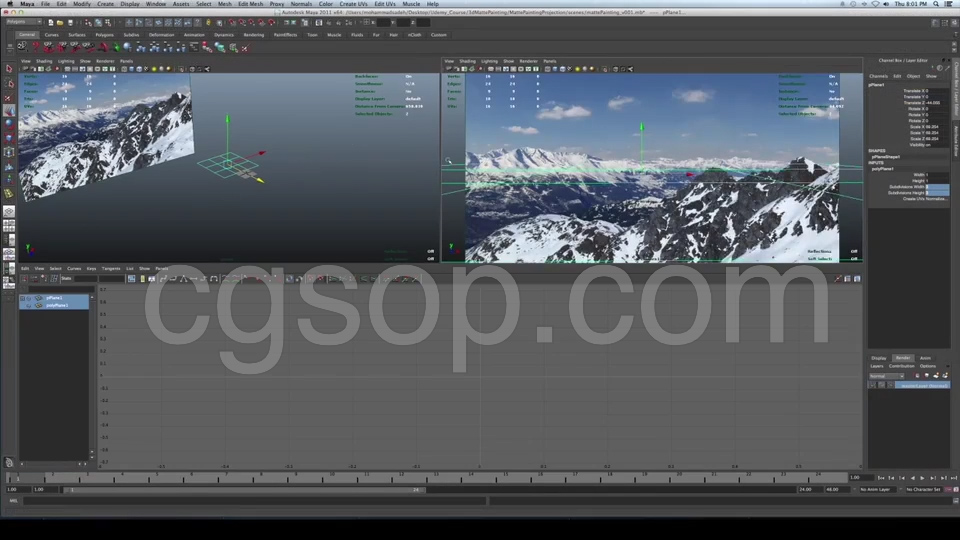This screenshot has width=960, height=540.
Task: Select pPlane1 in Graph Editor outliner
Action: (x=54, y=298)
